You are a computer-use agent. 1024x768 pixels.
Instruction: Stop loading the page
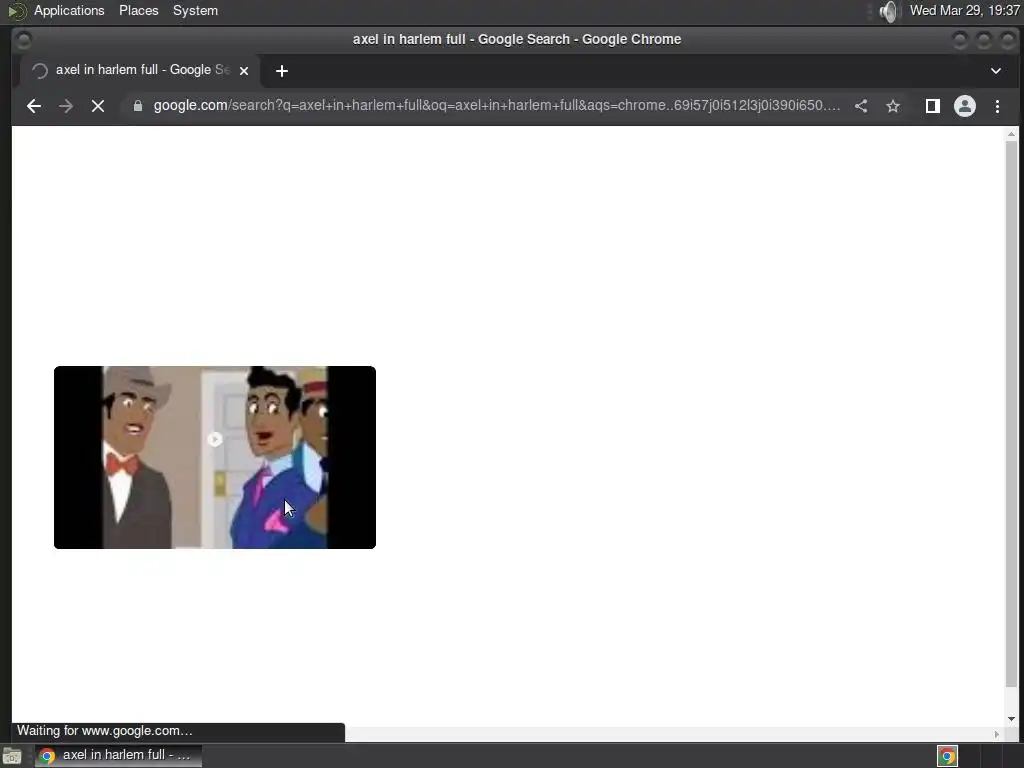pos(98,106)
